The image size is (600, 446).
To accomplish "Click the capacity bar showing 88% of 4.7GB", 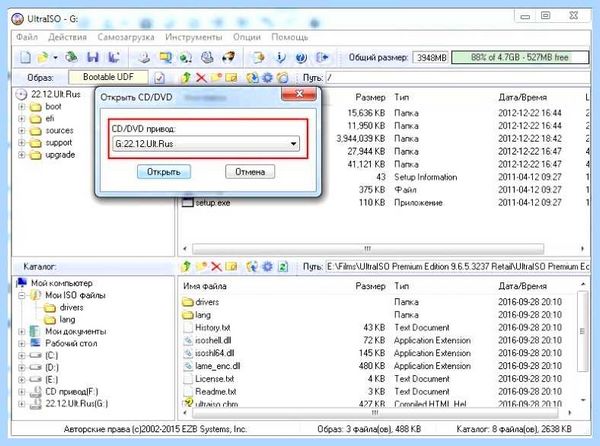I will point(520,57).
